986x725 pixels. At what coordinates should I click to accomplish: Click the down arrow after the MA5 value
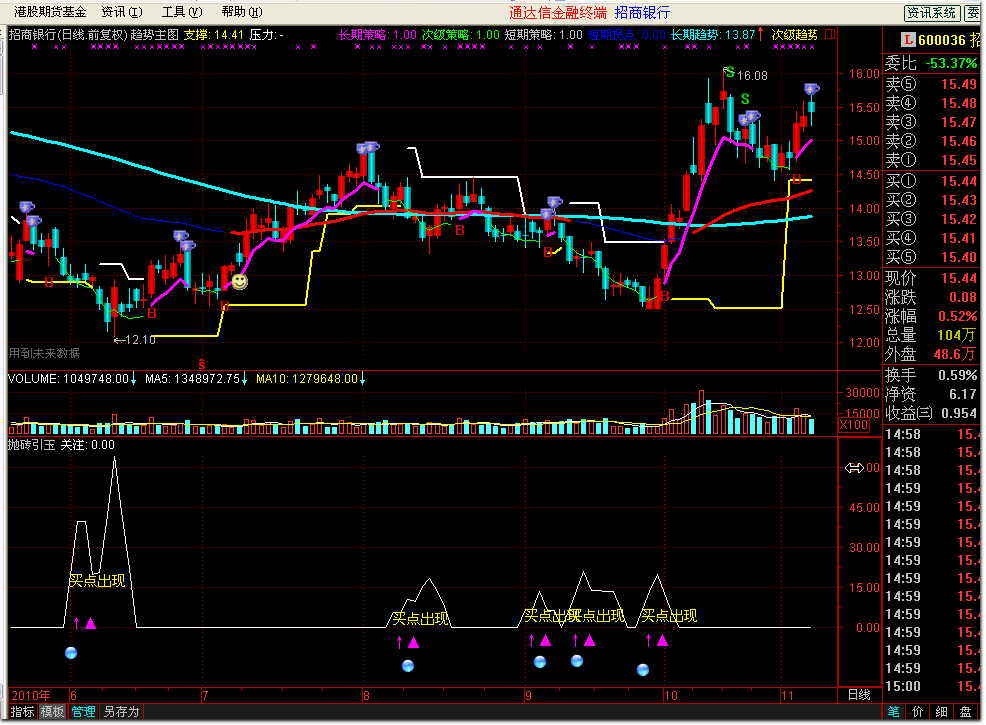[244, 379]
